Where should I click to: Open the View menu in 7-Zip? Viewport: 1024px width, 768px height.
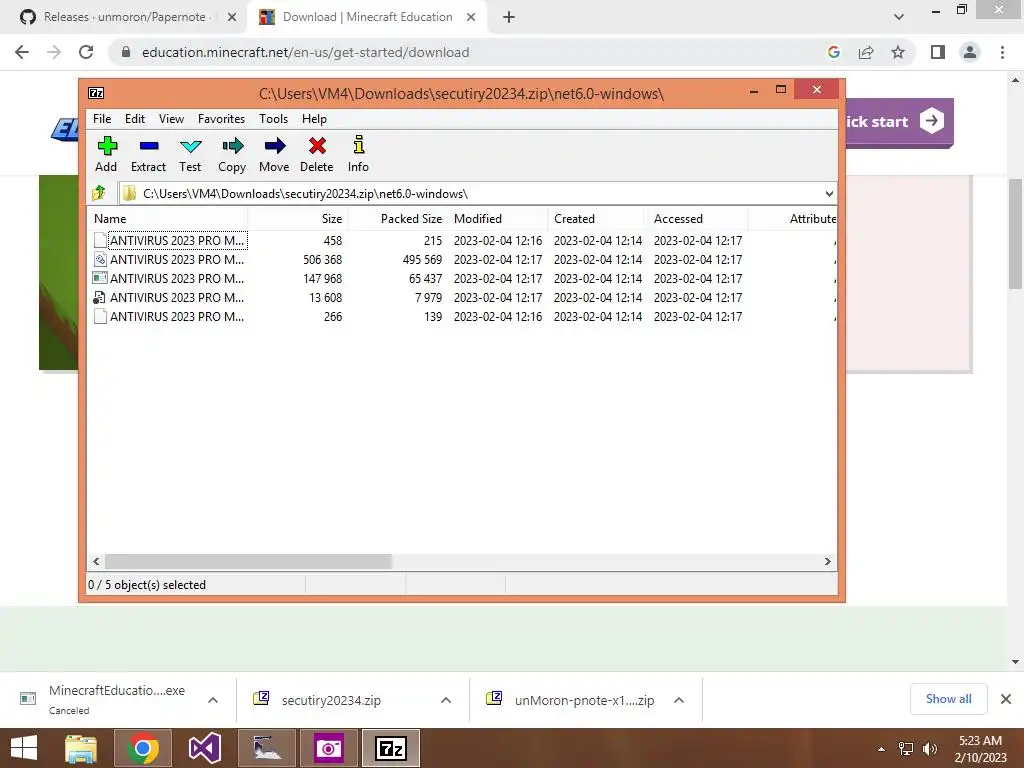coord(172,119)
